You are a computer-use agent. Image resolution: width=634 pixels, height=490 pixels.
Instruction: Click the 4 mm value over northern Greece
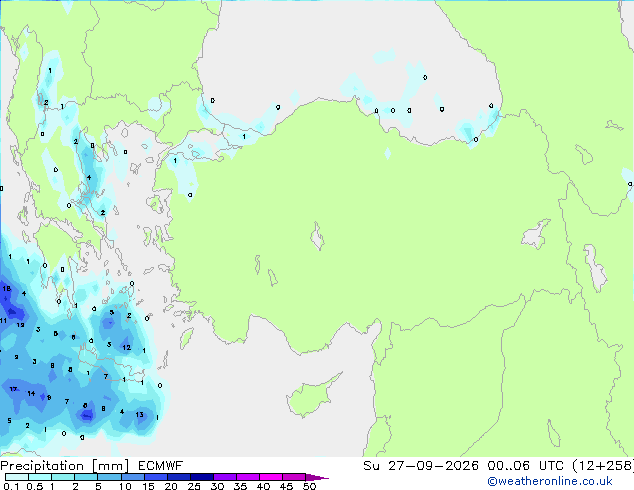click(x=89, y=177)
